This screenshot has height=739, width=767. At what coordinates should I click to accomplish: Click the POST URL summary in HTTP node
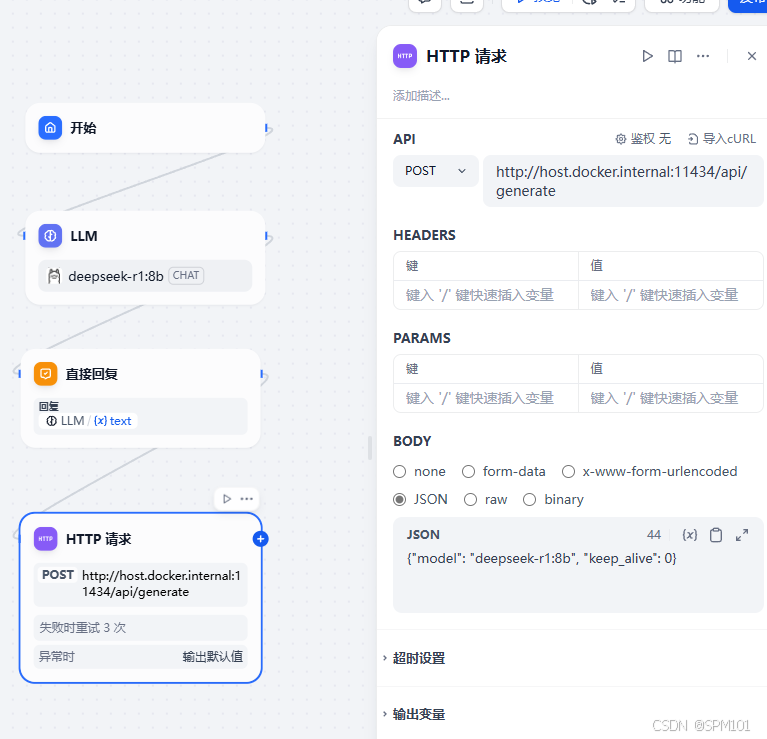pos(140,584)
